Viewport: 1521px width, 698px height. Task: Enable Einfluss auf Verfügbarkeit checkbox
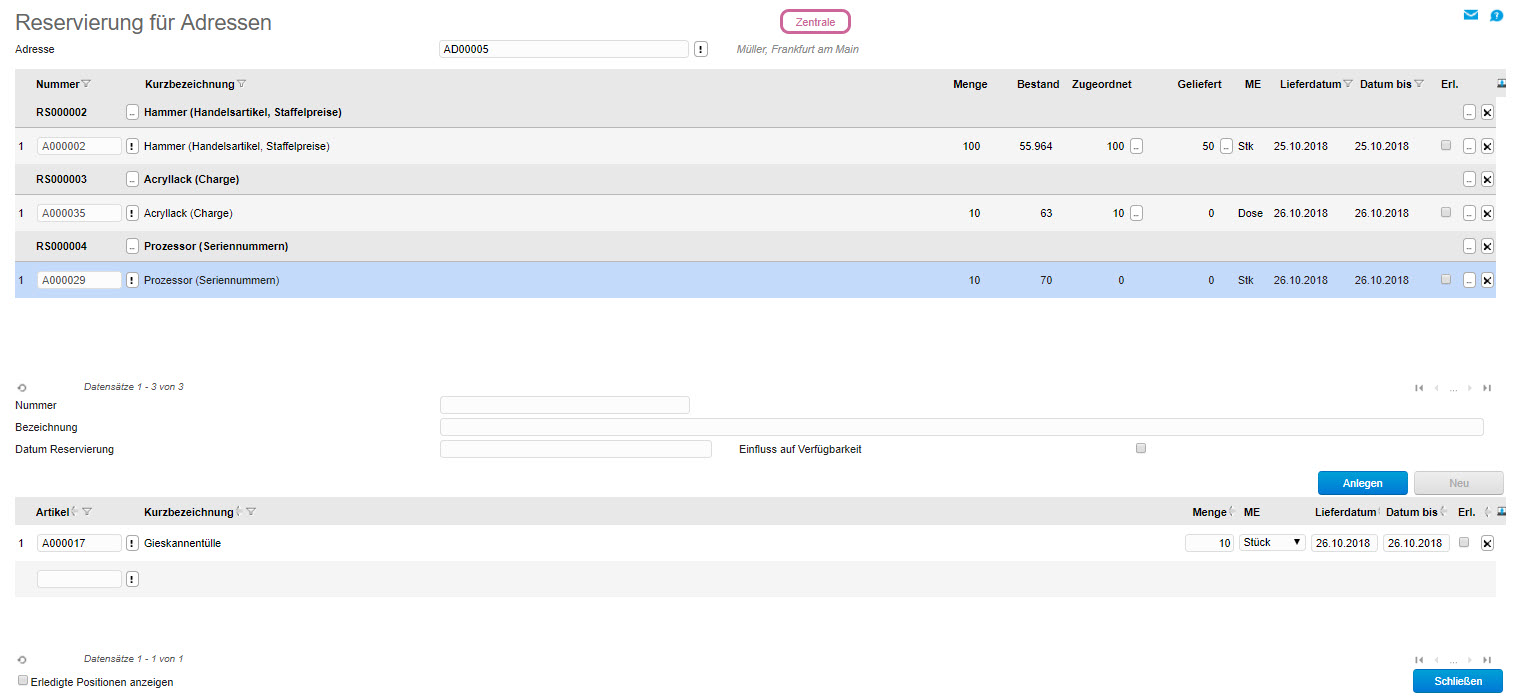1141,449
